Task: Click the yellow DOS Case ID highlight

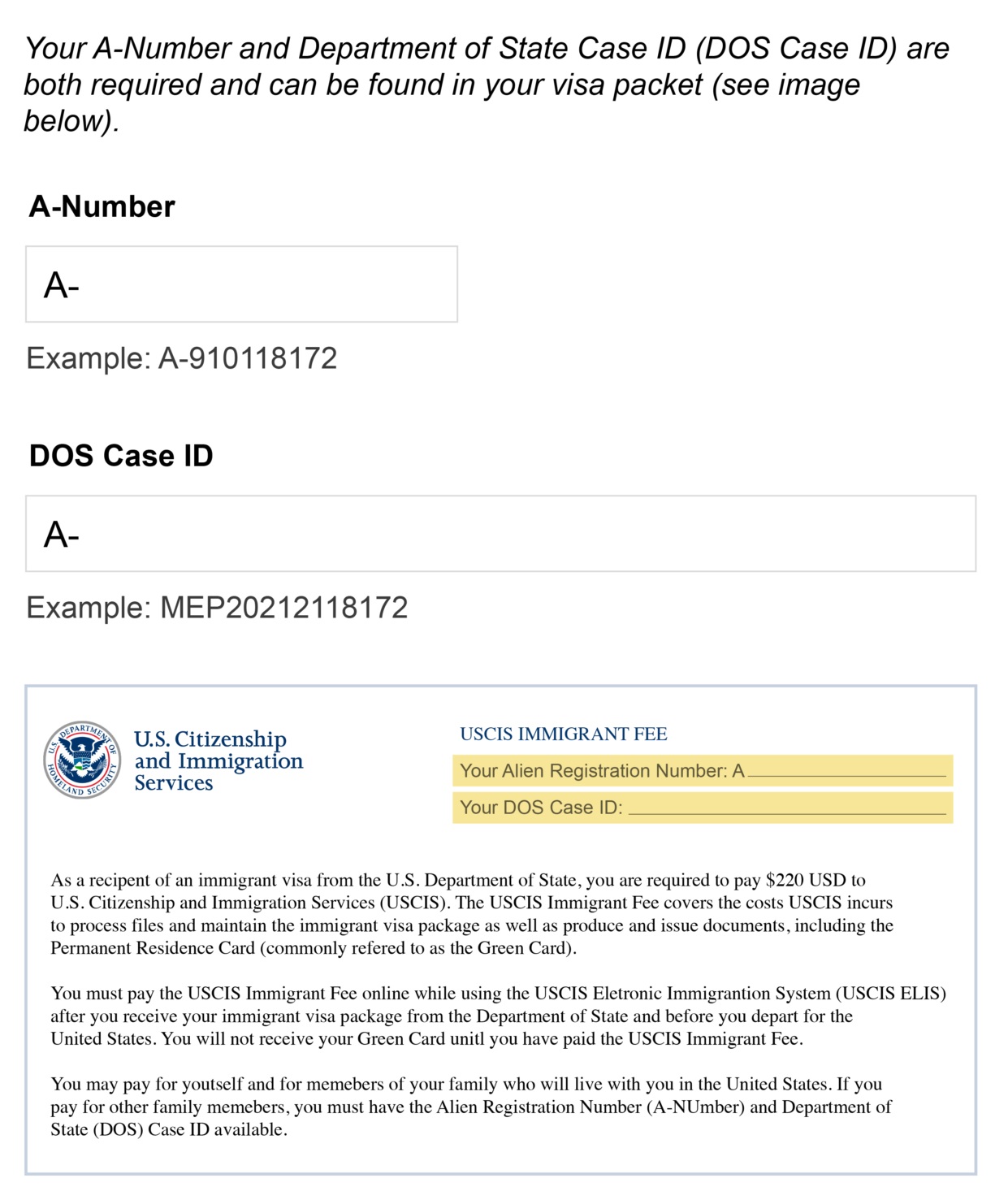Action: coord(703,808)
